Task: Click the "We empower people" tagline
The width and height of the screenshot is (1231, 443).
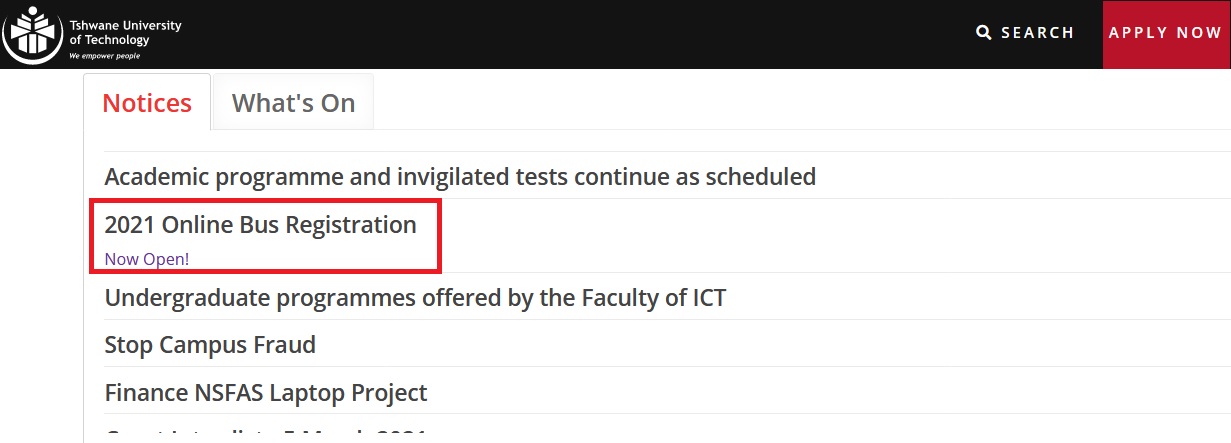Action: pos(104,56)
